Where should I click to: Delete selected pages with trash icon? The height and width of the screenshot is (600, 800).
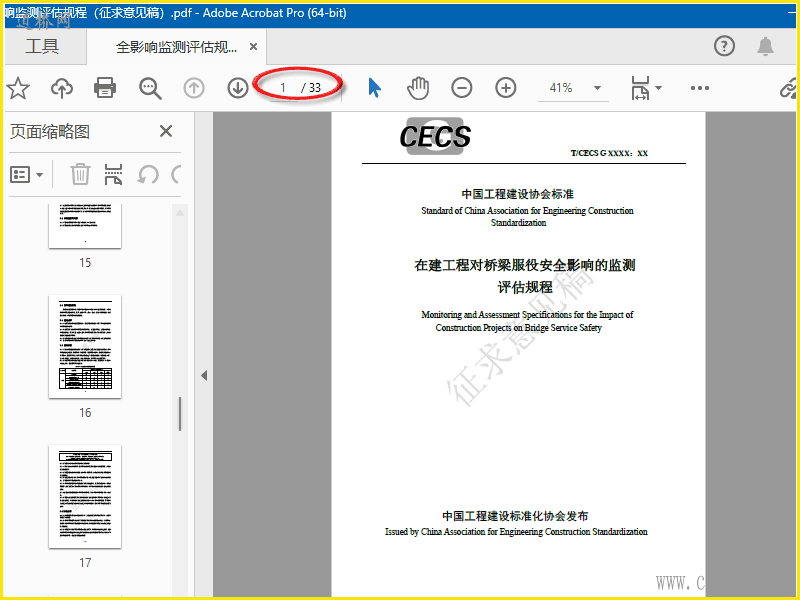80,174
